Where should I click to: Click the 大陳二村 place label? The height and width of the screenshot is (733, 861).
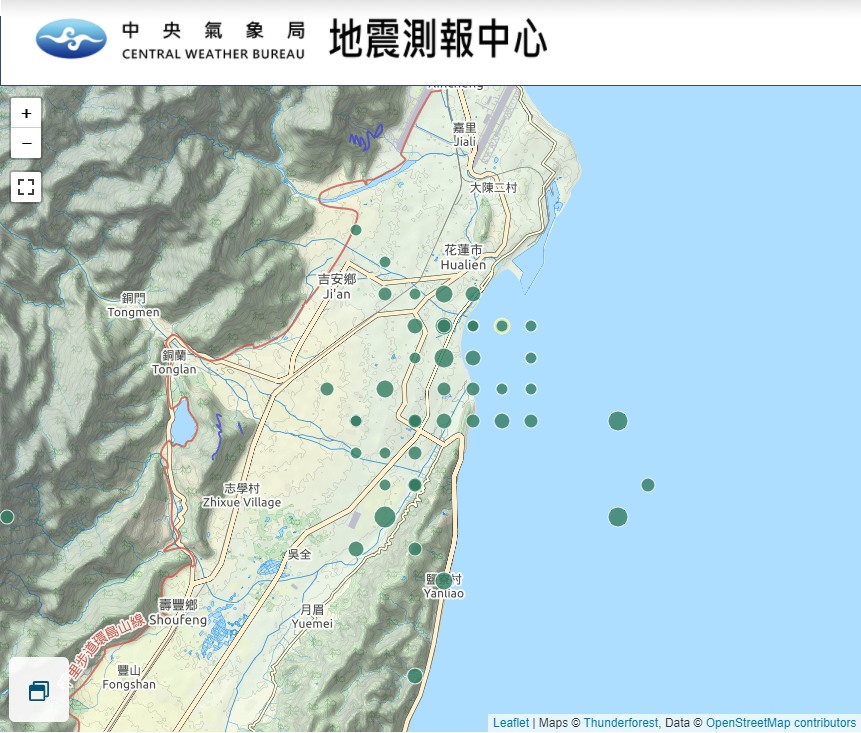pos(493,187)
